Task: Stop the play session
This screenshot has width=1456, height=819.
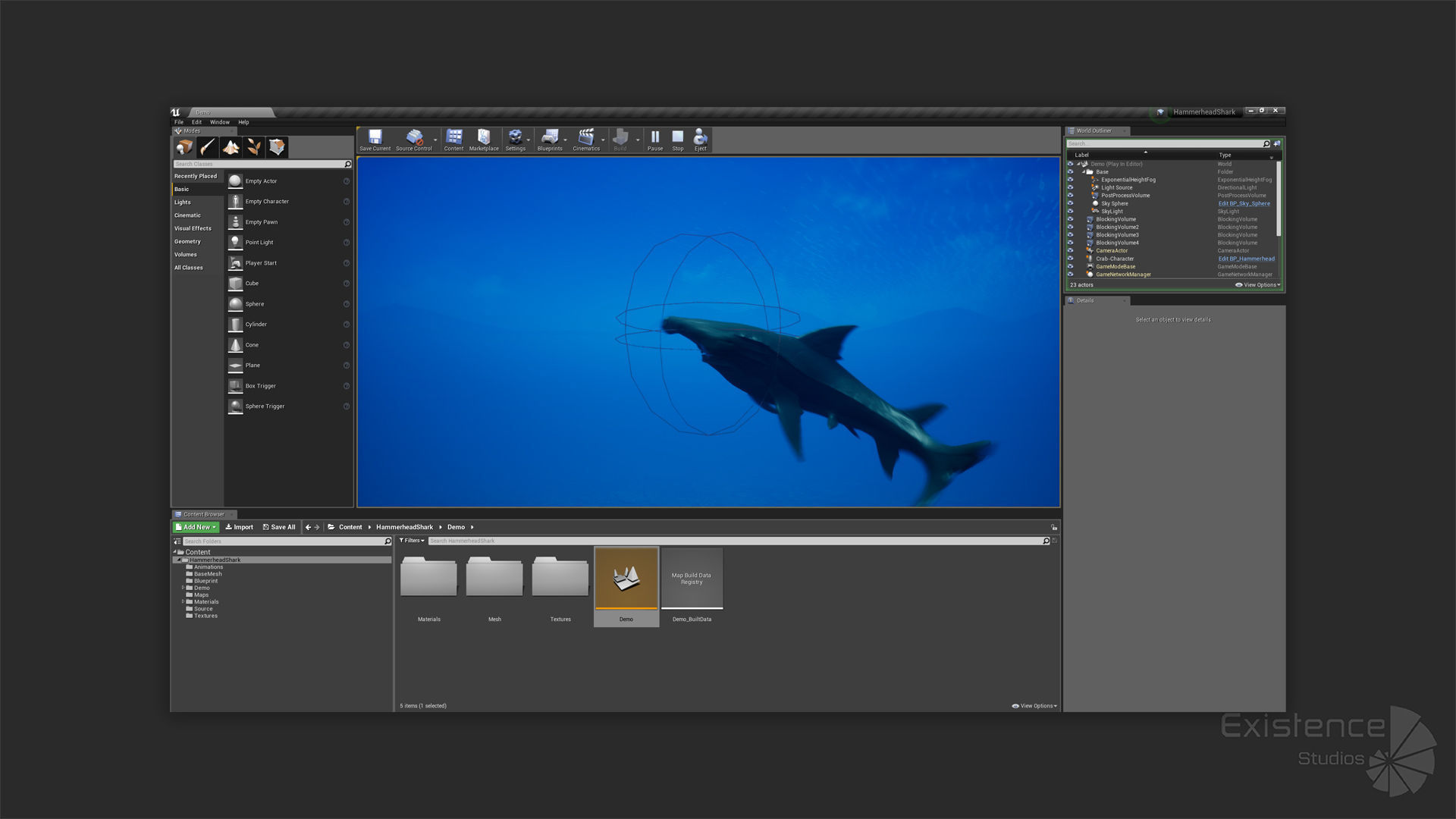Action: [678, 140]
